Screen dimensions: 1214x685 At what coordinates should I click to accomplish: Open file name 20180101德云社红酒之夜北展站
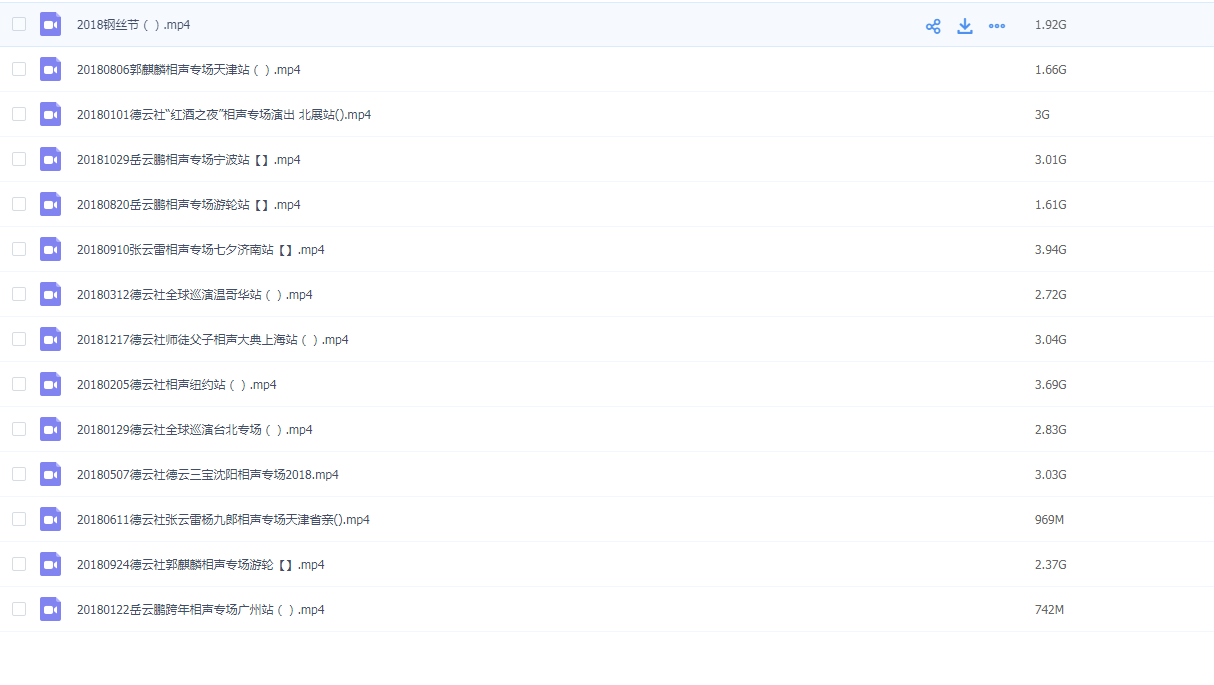click(x=224, y=115)
